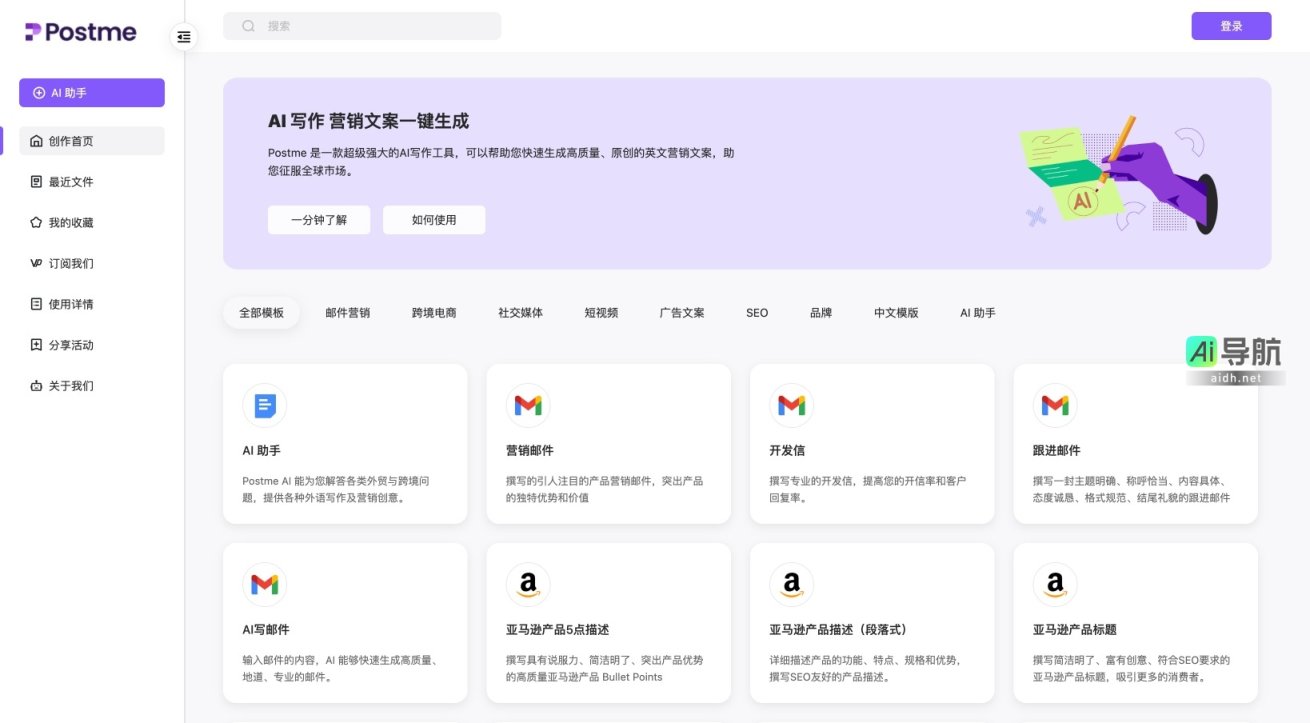Click the Postme logo
Screen dimensions: 1310x723
pyautogui.click(x=78, y=31)
